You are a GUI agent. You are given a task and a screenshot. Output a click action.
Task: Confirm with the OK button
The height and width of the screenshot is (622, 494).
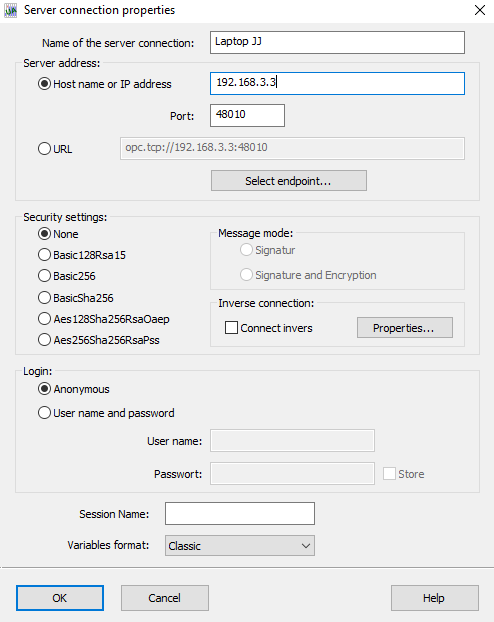(60, 598)
